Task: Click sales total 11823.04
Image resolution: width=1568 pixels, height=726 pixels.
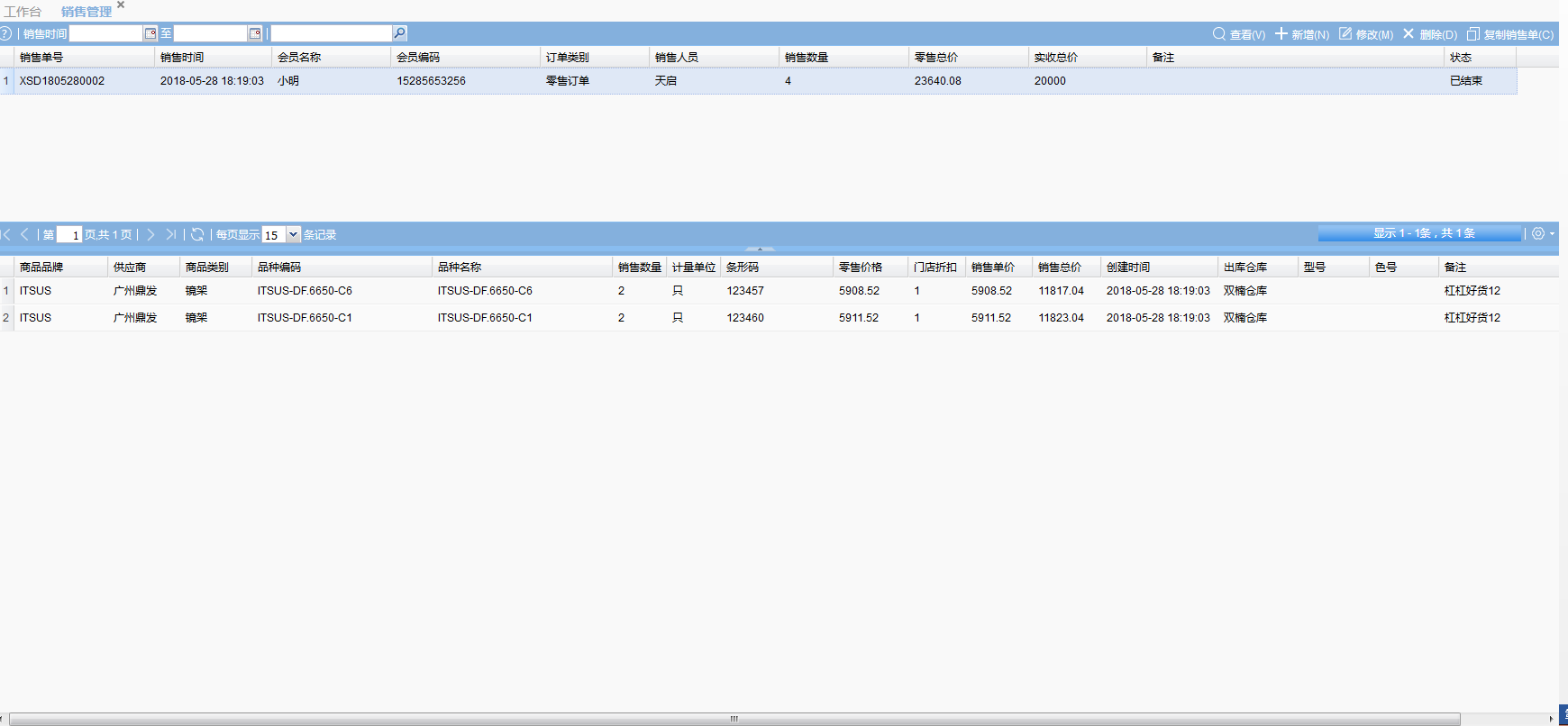Action: point(1061,318)
